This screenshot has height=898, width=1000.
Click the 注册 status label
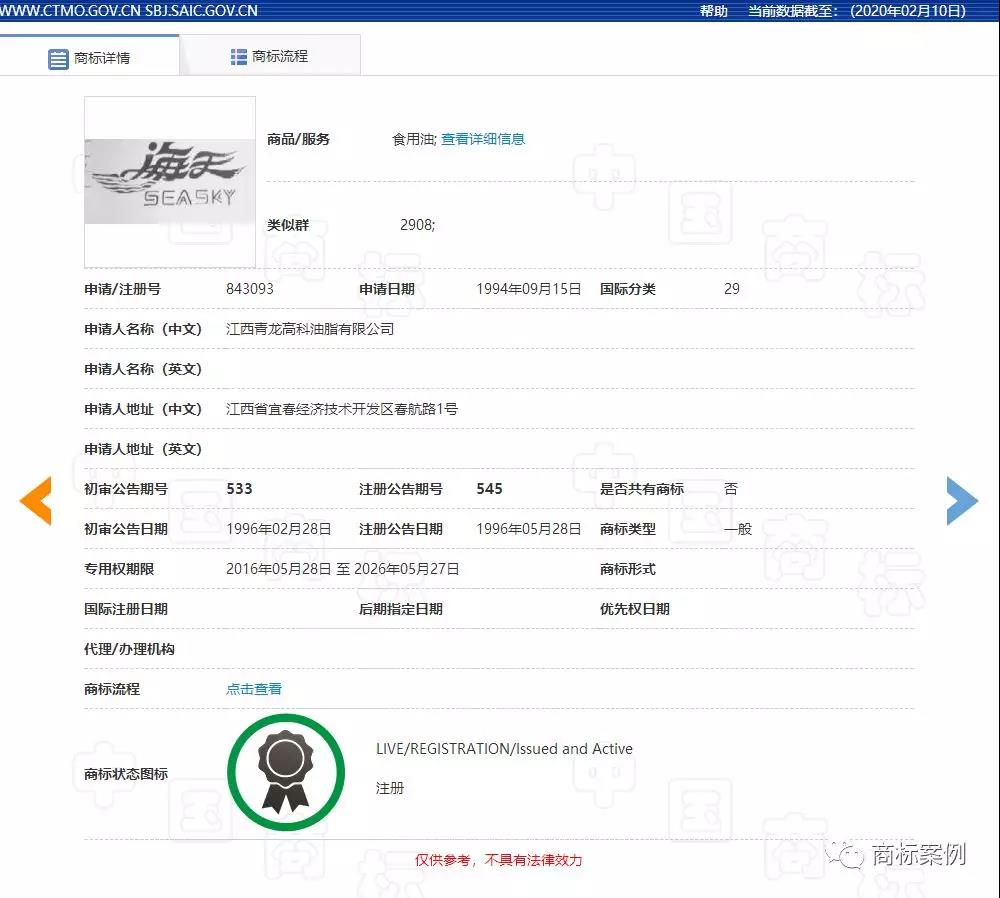tap(389, 788)
